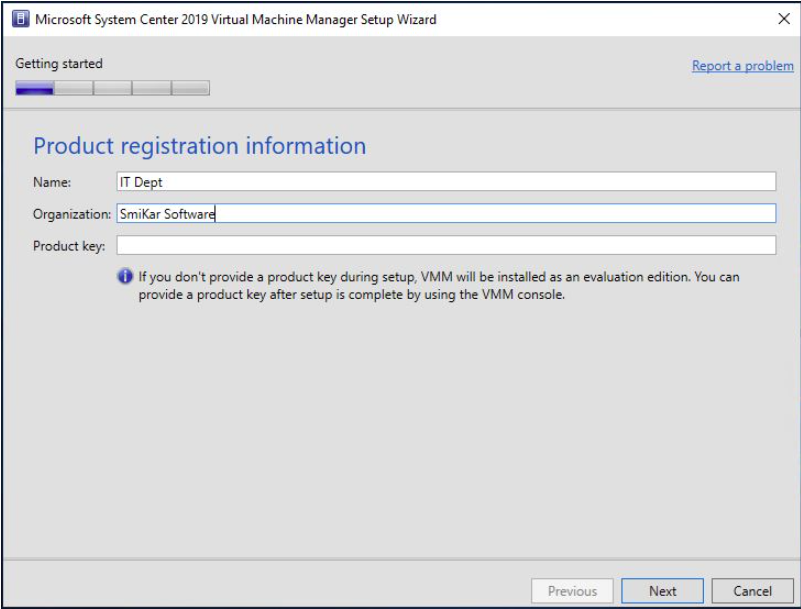Image resolution: width=801 pixels, height=609 pixels.
Task: Open the Report a problem link
Action: click(x=743, y=66)
